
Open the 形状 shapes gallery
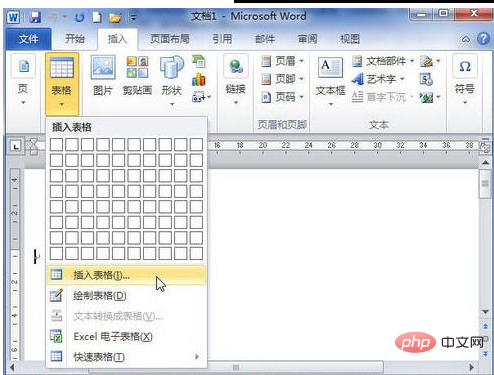click(172, 81)
